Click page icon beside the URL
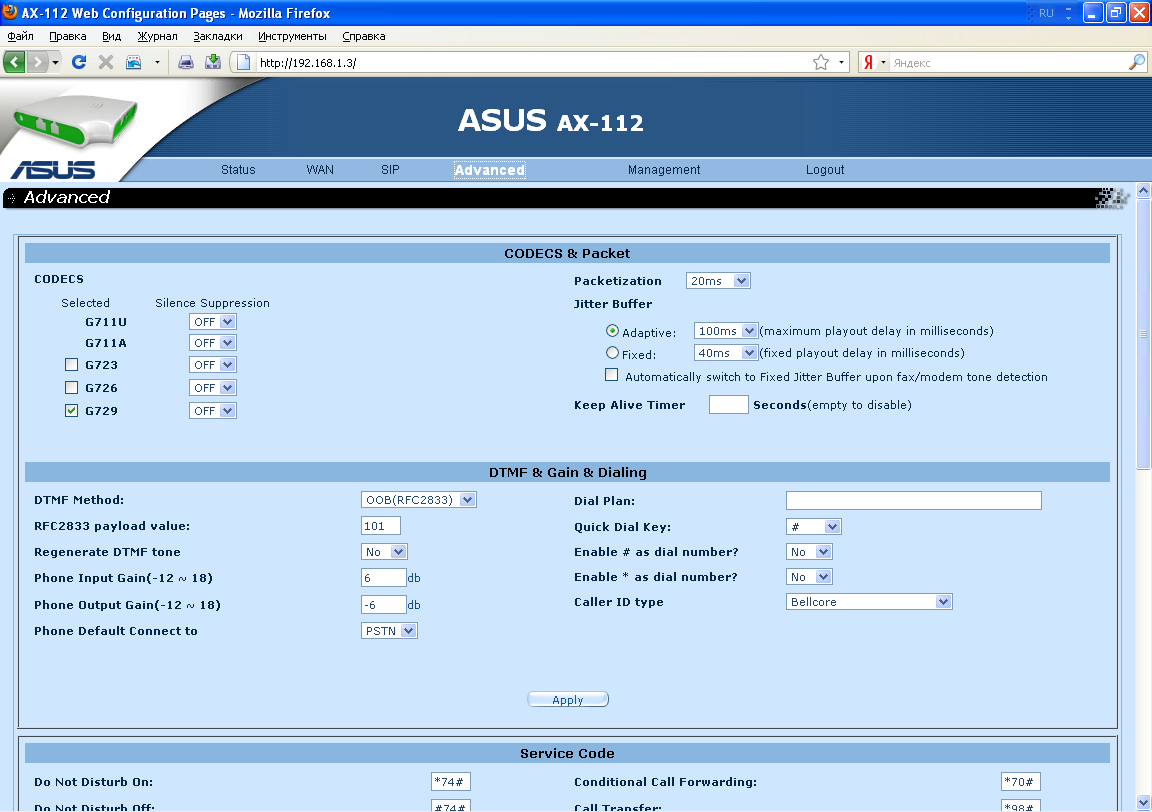Screen dimensions: 1152x812 (244, 62)
